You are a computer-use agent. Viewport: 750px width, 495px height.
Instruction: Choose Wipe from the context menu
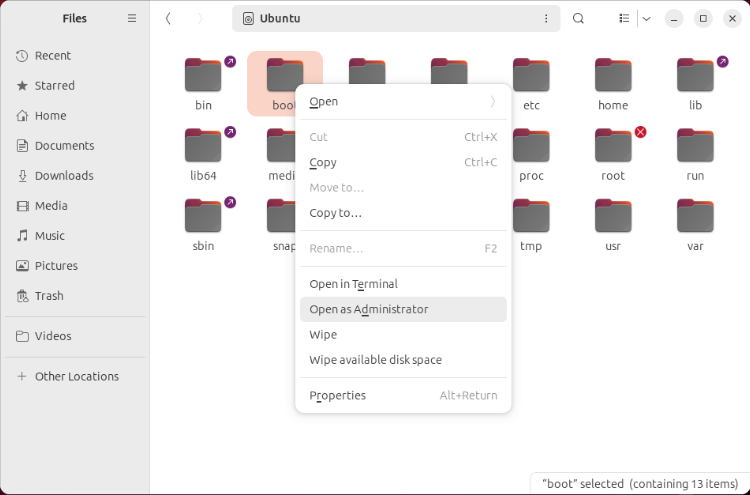[403, 334]
